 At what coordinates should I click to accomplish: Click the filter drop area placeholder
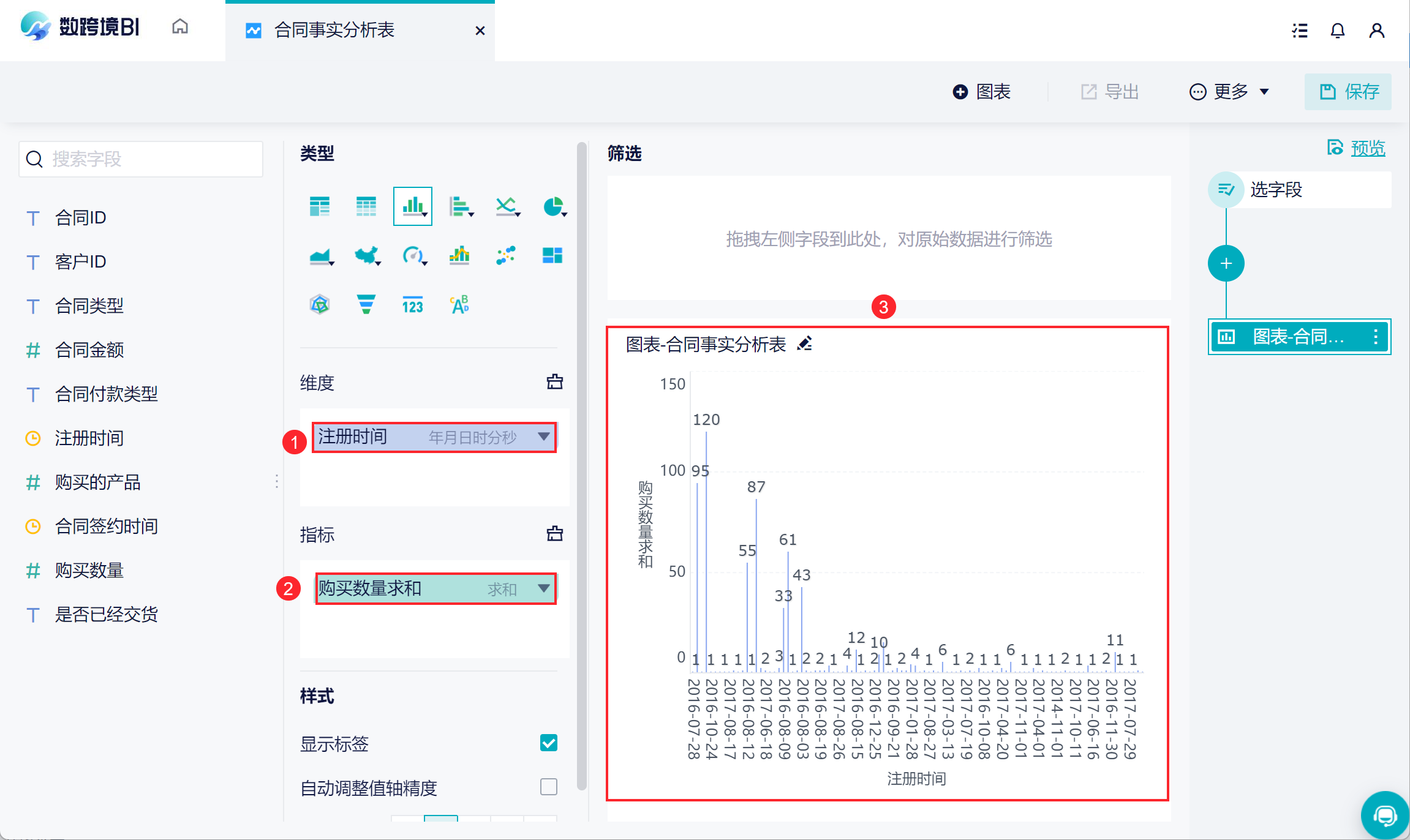pyautogui.click(x=889, y=239)
